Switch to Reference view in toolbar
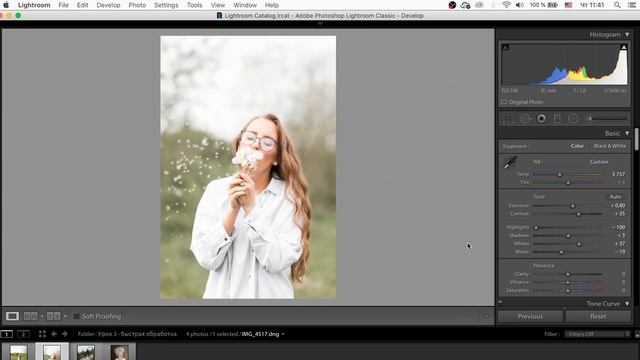The height and width of the screenshot is (360, 640). pyautogui.click(x=30, y=316)
